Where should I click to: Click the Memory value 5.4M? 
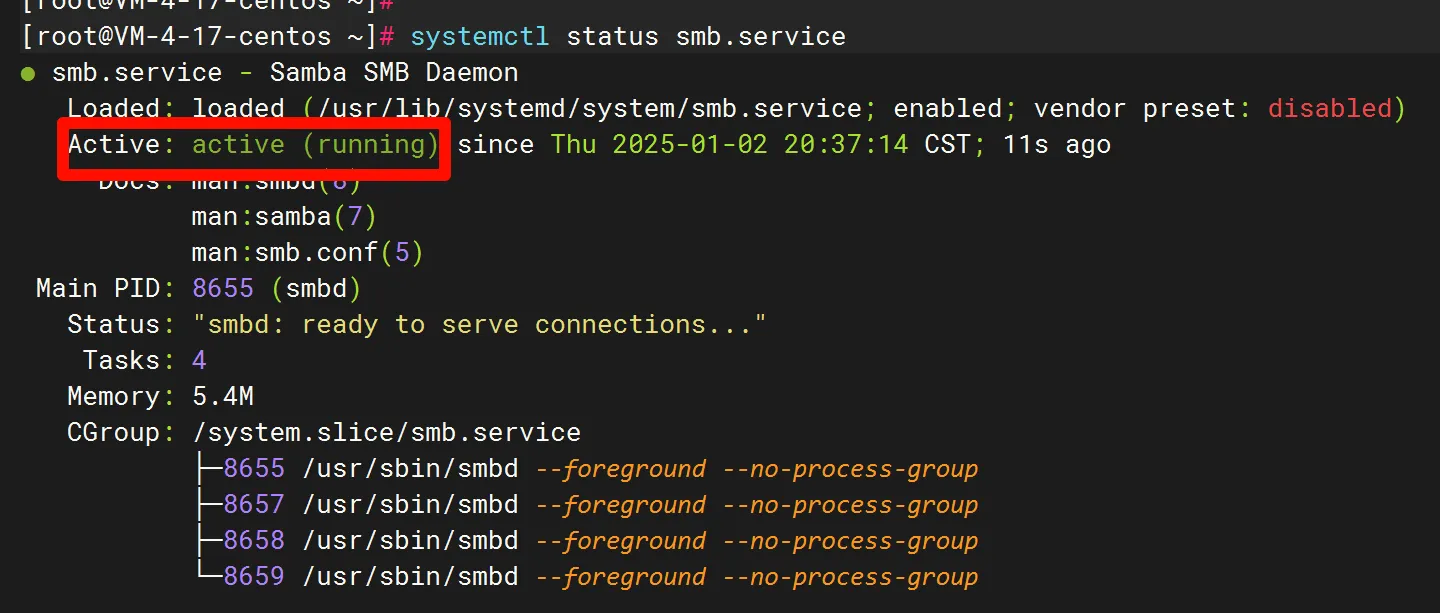[222, 397]
